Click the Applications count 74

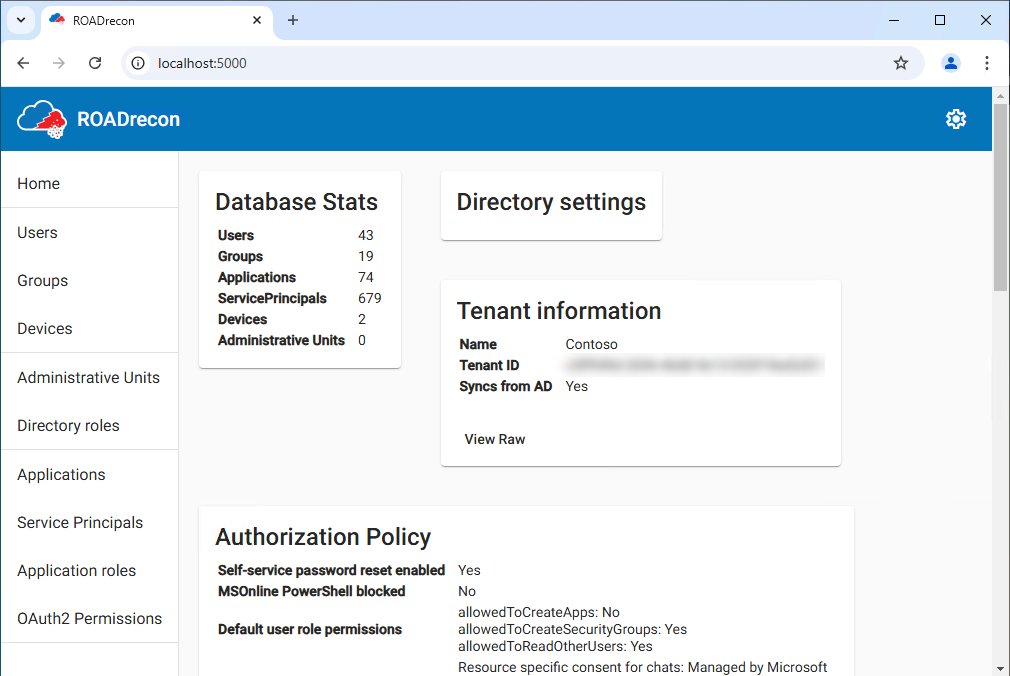click(x=366, y=277)
